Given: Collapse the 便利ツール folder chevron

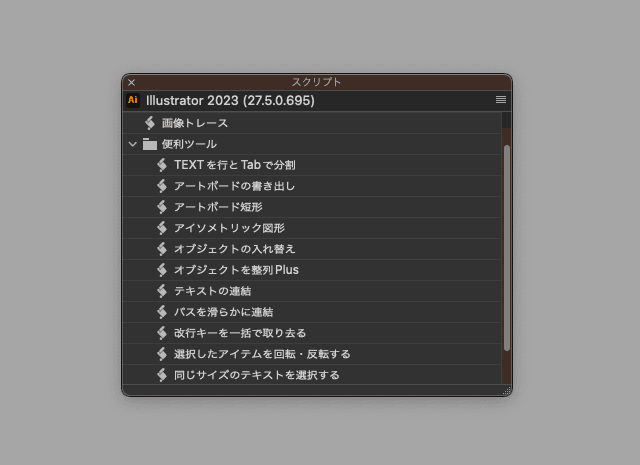Looking at the screenshot, I should pyautogui.click(x=132, y=144).
